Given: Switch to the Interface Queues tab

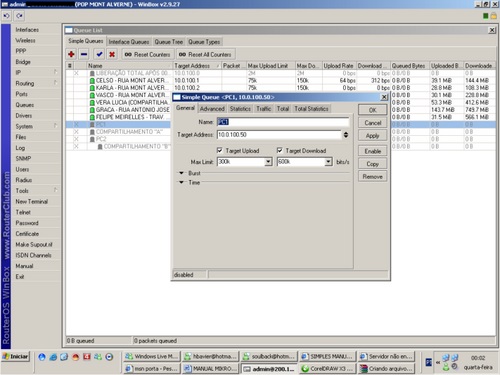Looking at the screenshot, I should coord(129,42).
